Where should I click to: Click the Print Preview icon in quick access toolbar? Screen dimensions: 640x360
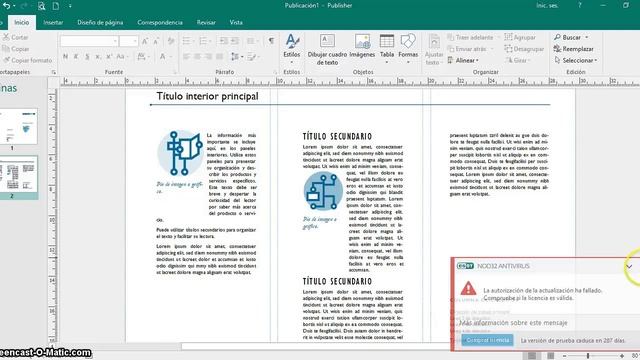[x=41, y=6]
